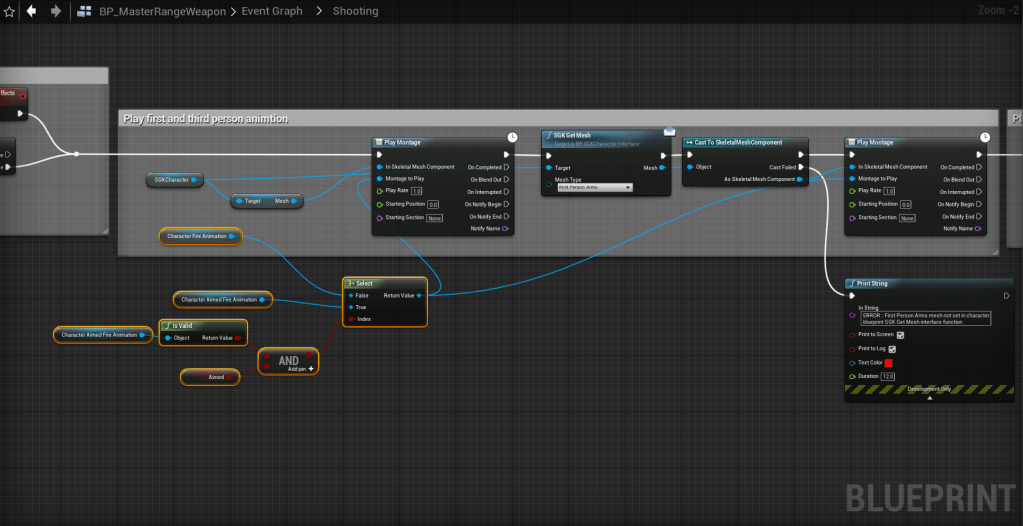Click the Print String Duration value field
Viewport: 1023px width, 526px height.
coord(887,376)
